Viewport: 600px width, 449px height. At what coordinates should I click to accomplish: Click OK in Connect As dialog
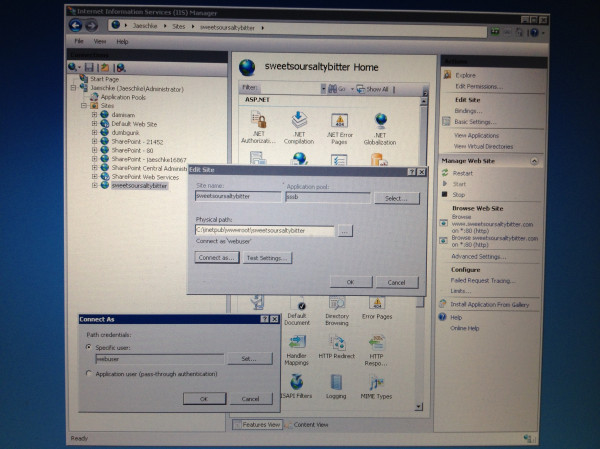point(204,398)
